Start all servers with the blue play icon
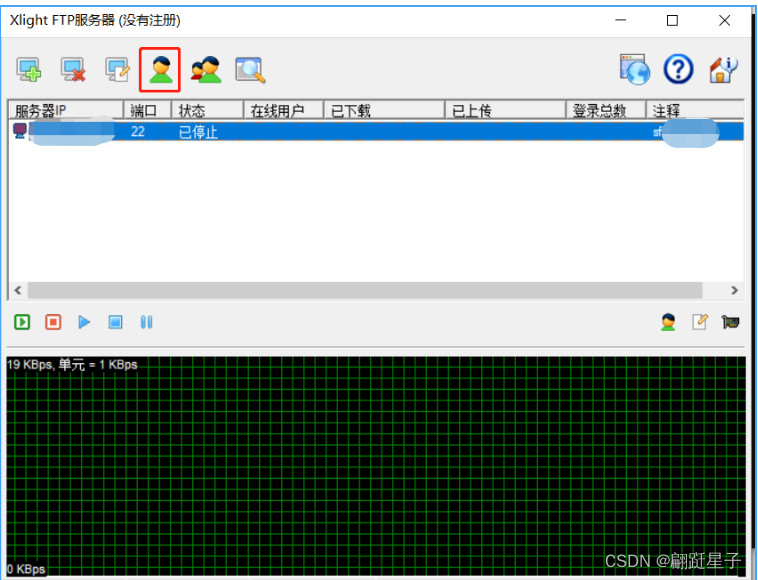 pos(84,322)
